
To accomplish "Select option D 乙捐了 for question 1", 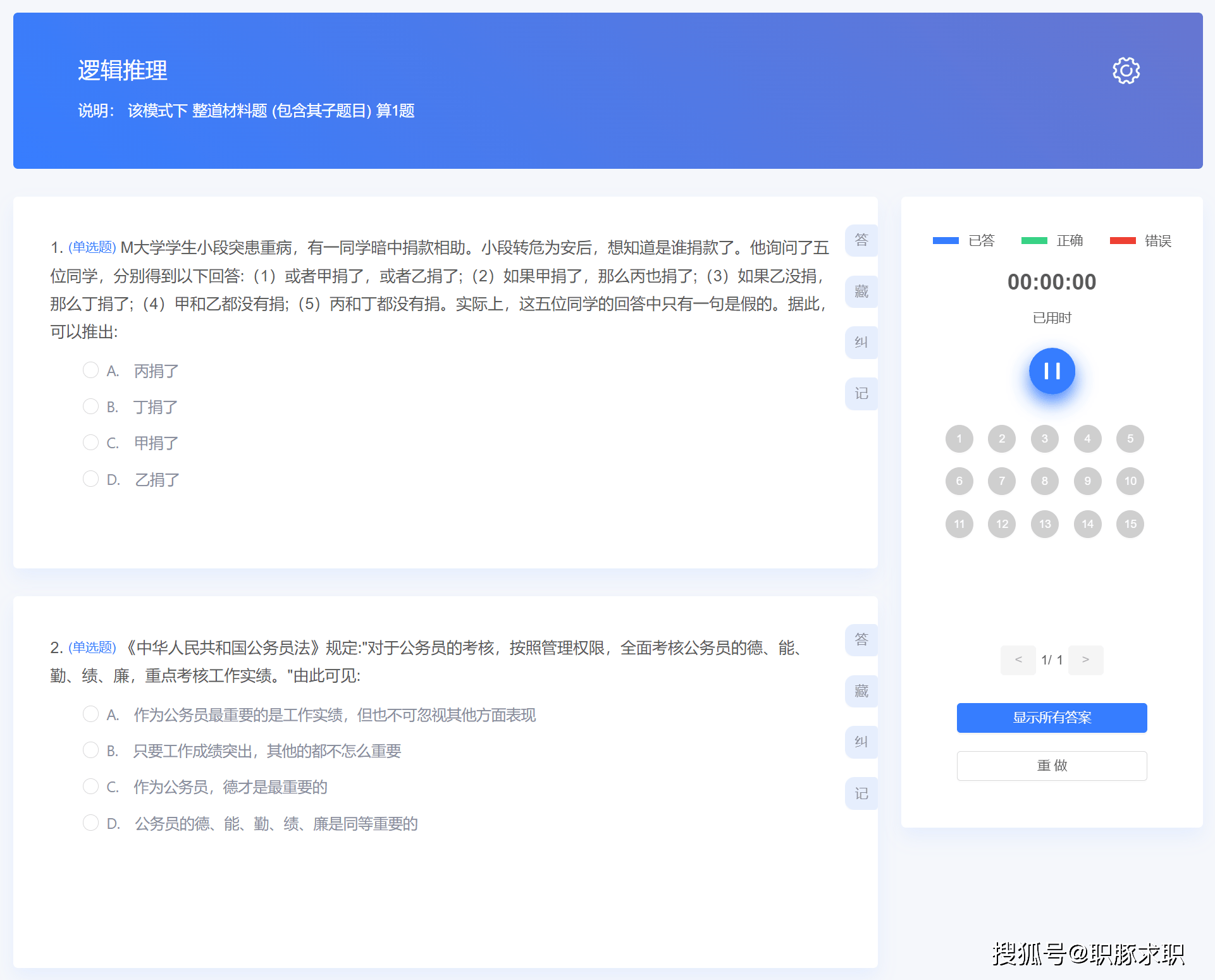I will 91,479.
